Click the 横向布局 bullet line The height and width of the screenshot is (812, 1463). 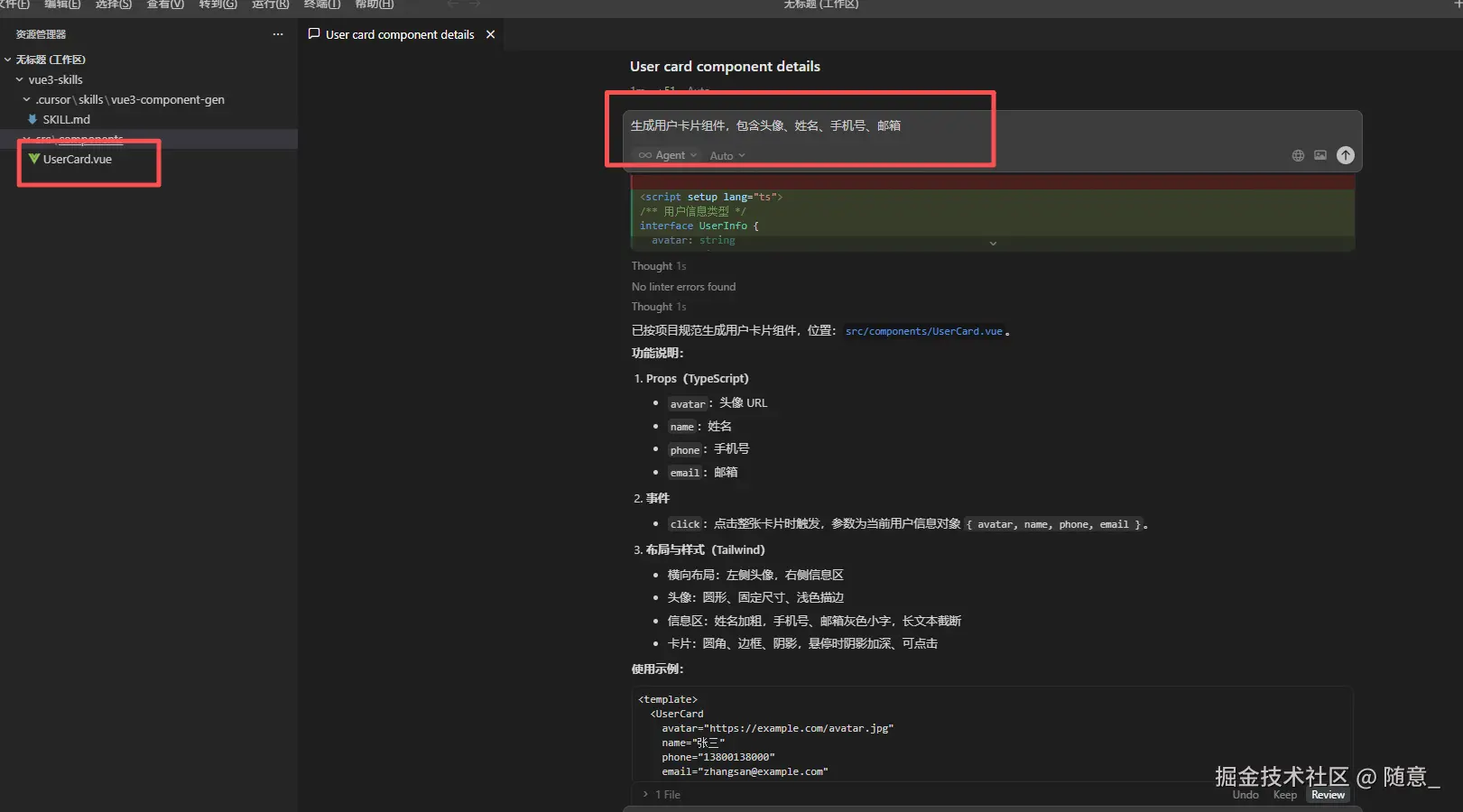755,575
